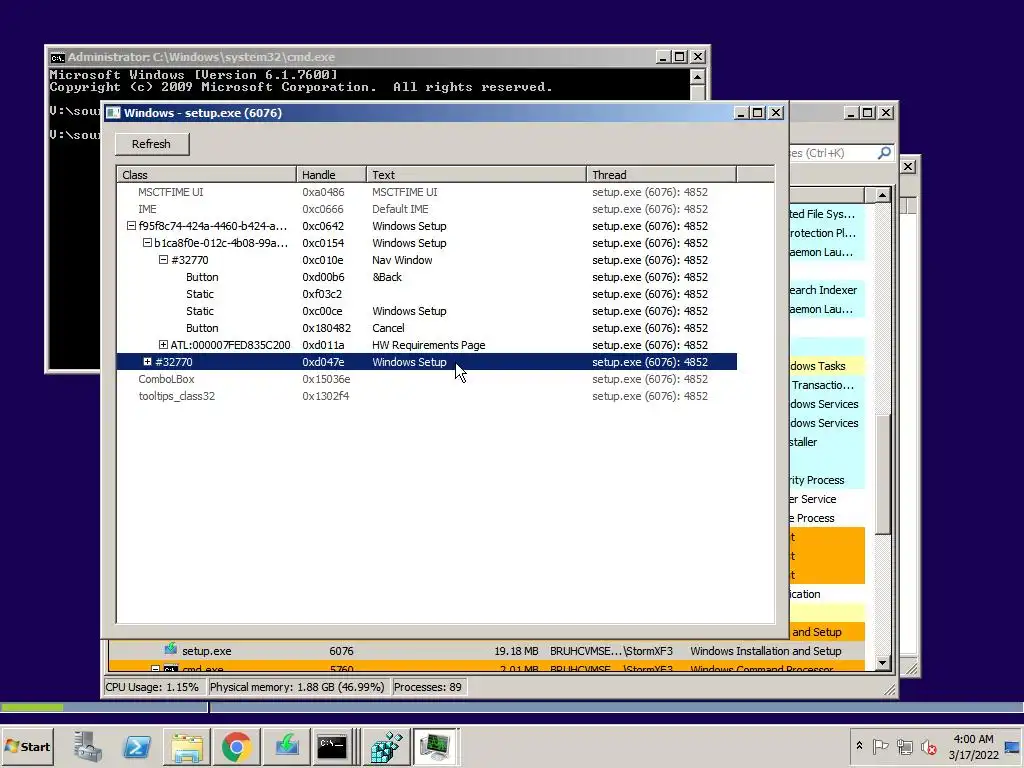
Task: Click Processes: 89 status bar entry
Action: tap(428, 687)
